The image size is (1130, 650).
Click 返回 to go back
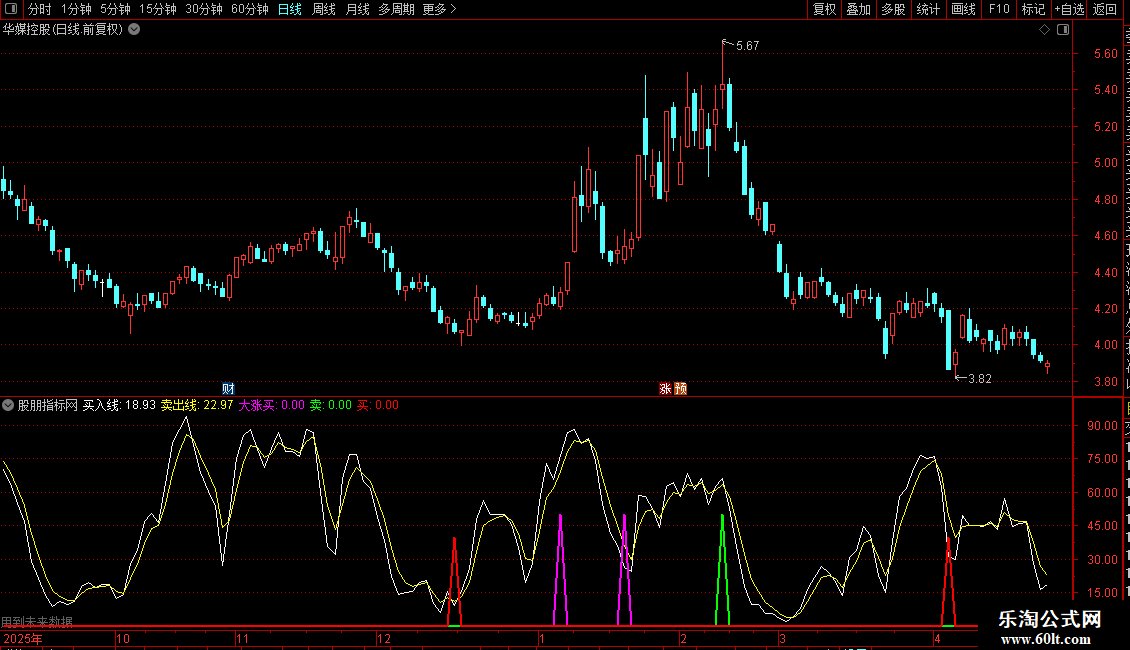pyautogui.click(x=1105, y=9)
